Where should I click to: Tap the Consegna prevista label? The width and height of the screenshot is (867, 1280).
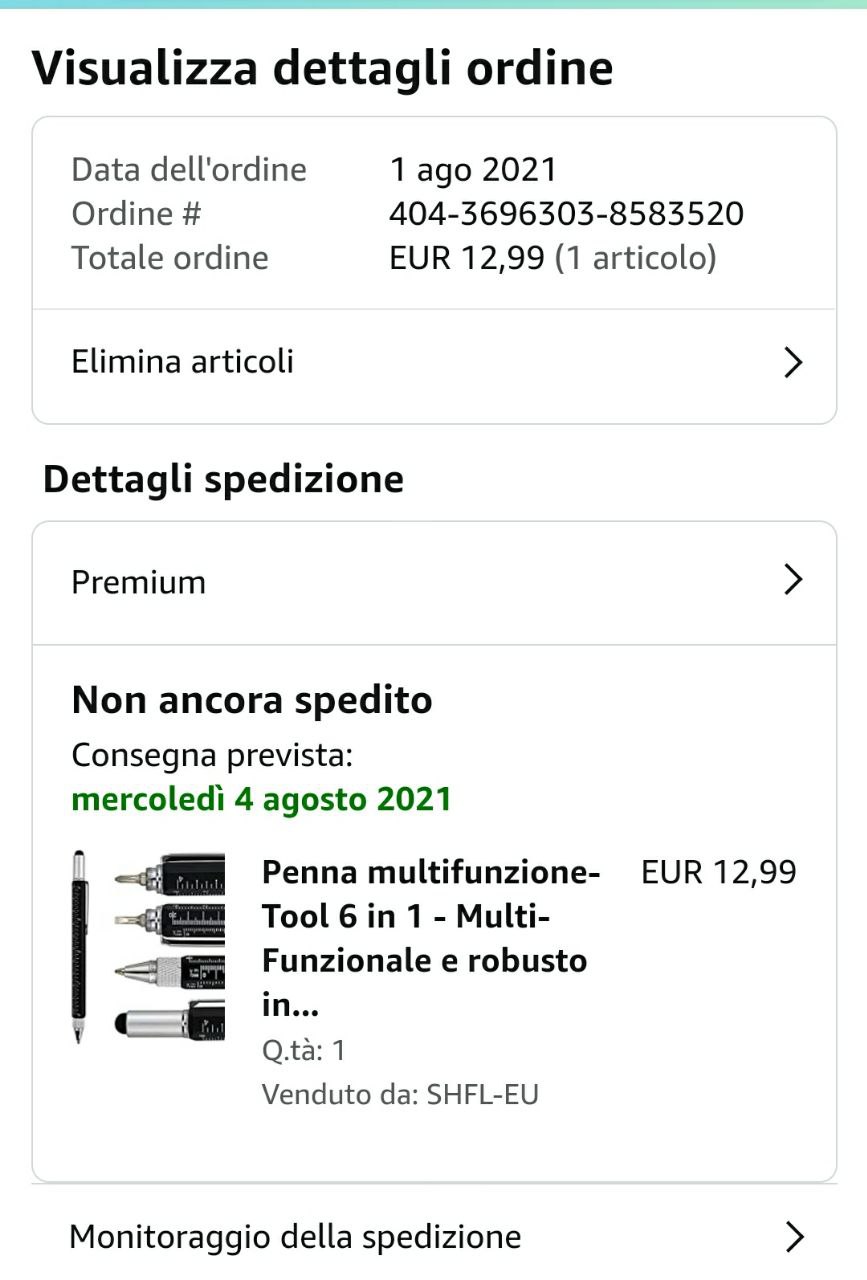point(212,755)
